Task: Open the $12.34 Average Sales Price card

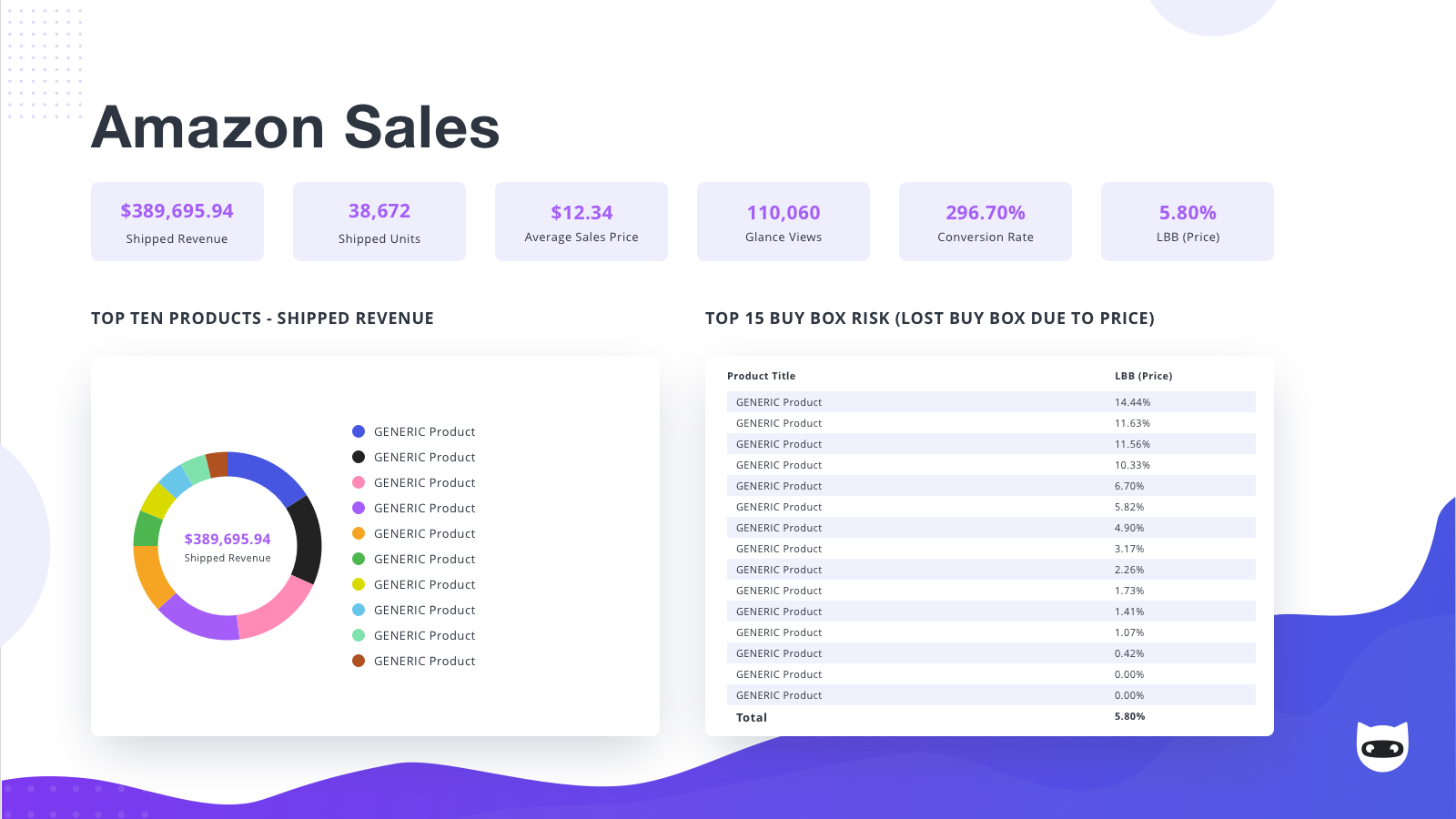Action: 581,221
